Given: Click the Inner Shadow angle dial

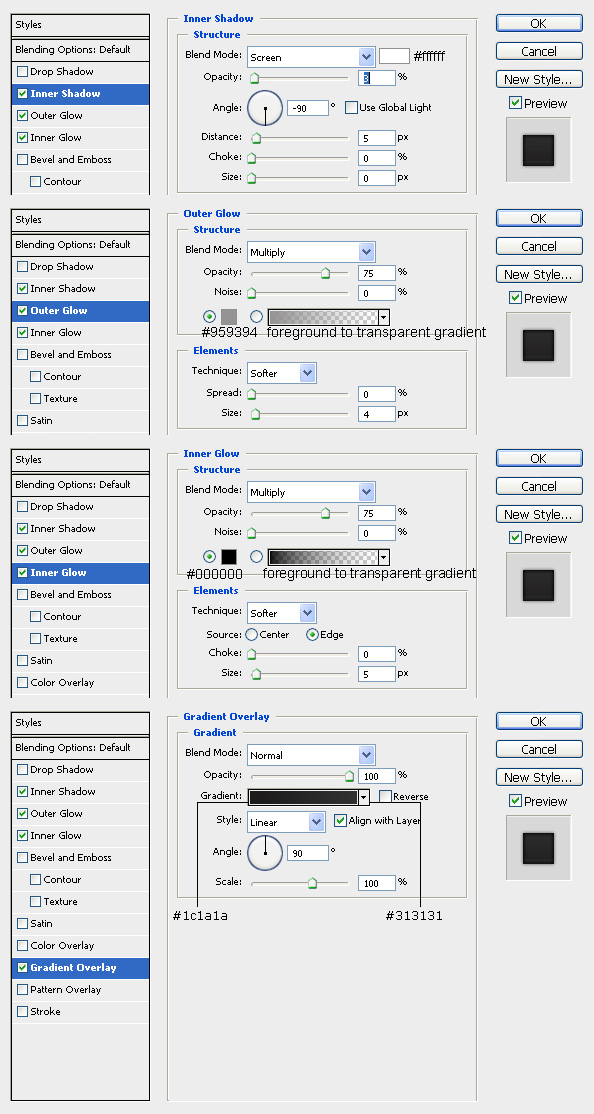Looking at the screenshot, I should [265, 108].
